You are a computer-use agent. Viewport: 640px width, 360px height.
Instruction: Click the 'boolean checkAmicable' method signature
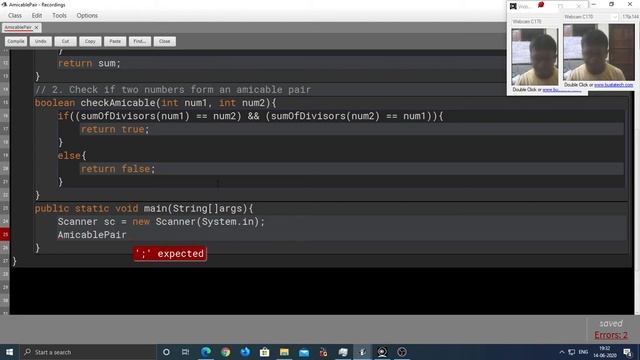tap(156, 103)
